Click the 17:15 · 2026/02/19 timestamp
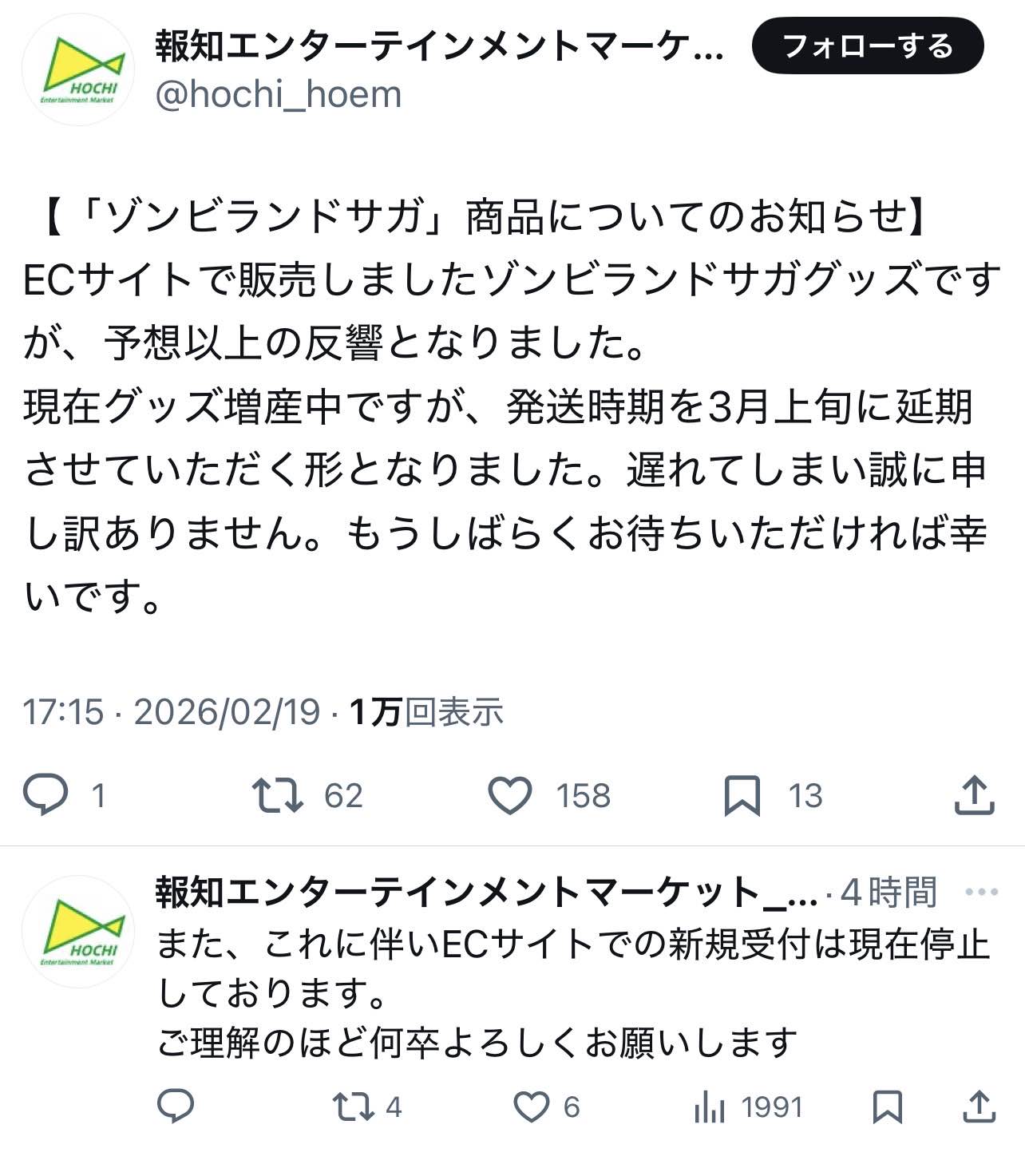1025x1176 pixels. (x=171, y=711)
